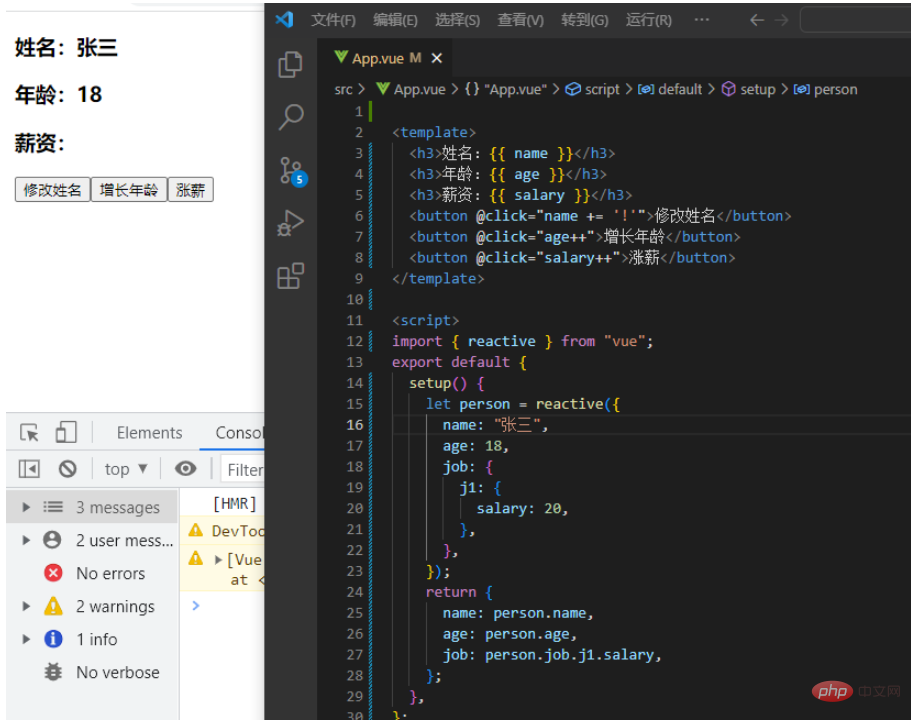Image resolution: width=911 pixels, height=724 pixels.
Task: Click the verbose bug icon
Action: 53,672
